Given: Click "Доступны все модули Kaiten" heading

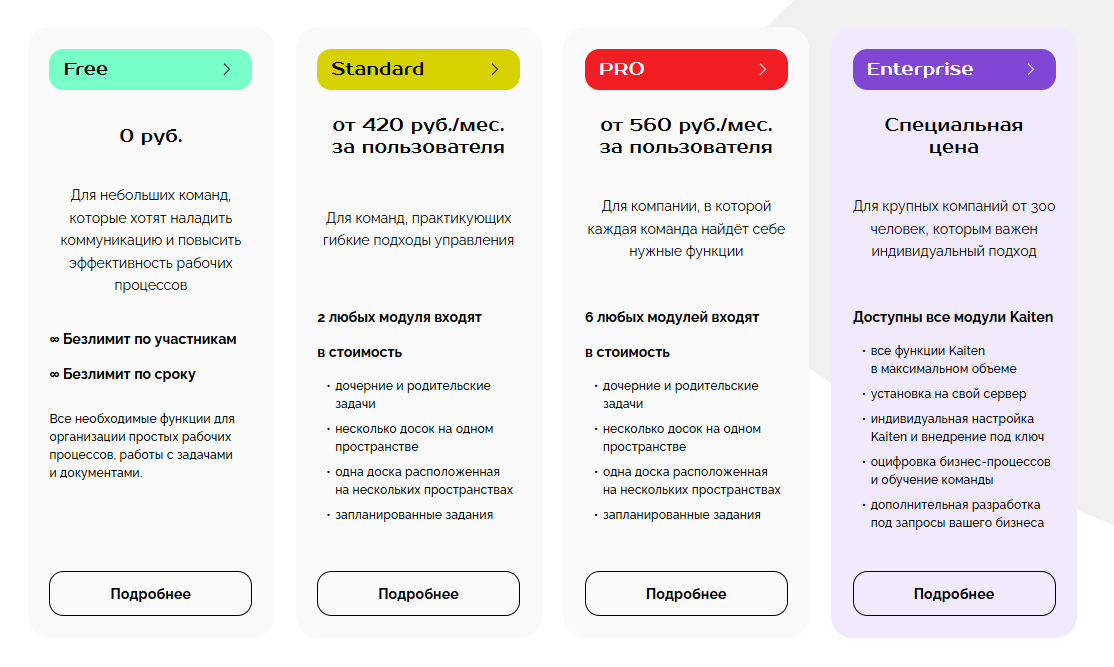Looking at the screenshot, I should (953, 317).
